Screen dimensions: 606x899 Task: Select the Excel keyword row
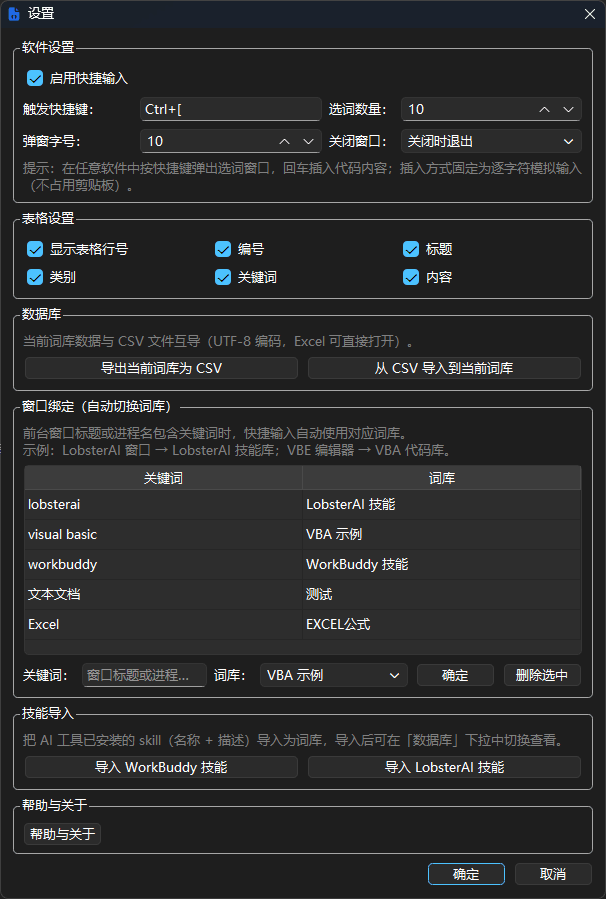[163, 624]
